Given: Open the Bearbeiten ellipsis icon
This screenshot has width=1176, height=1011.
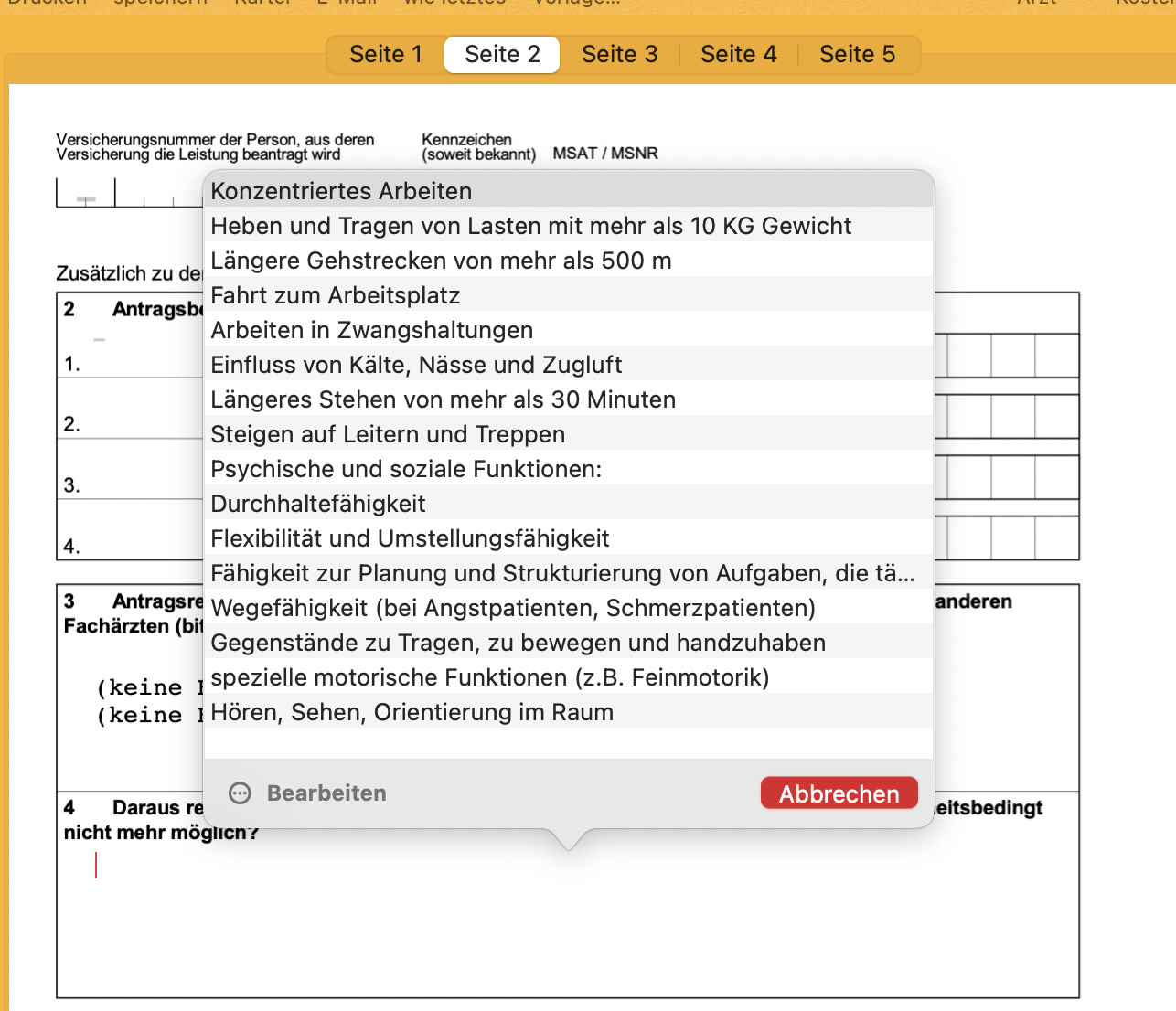Looking at the screenshot, I should [240, 793].
